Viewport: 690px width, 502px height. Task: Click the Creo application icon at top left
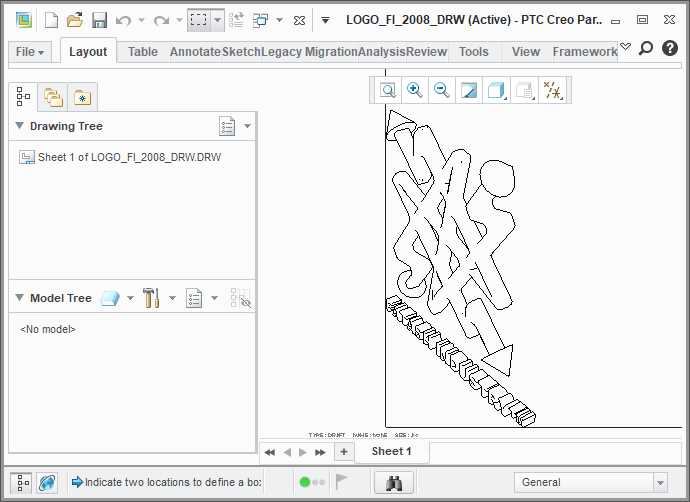click(x=24, y=20)
